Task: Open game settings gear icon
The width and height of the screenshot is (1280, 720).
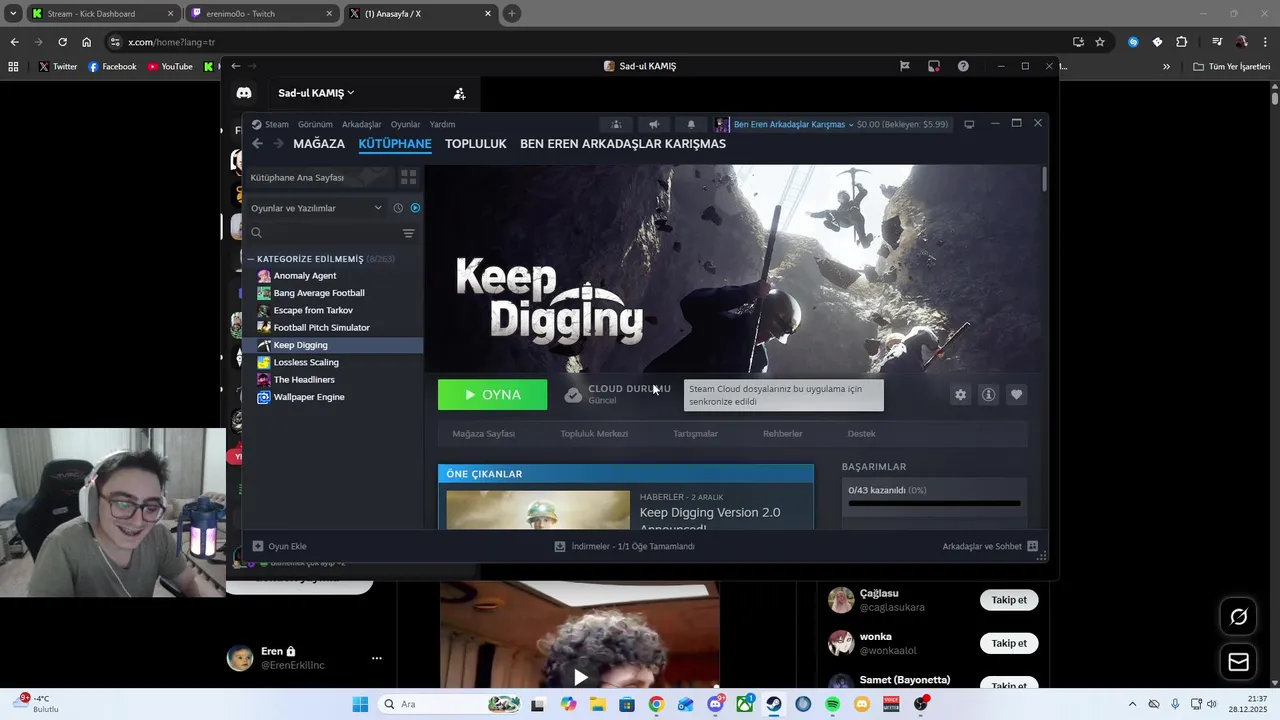Action: click(x=960, y=395)
